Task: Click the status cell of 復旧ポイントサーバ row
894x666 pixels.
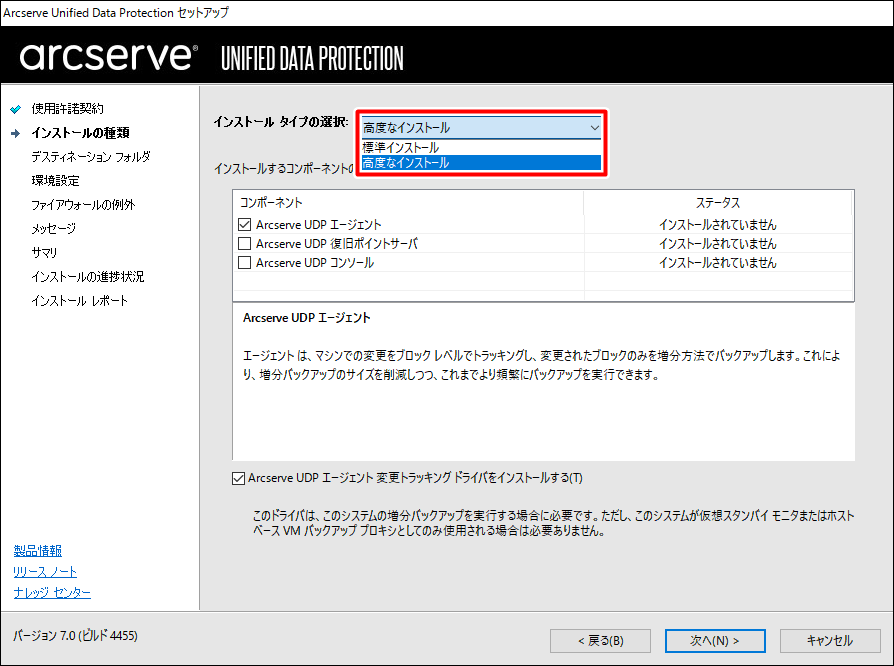Action: point(718,243)
